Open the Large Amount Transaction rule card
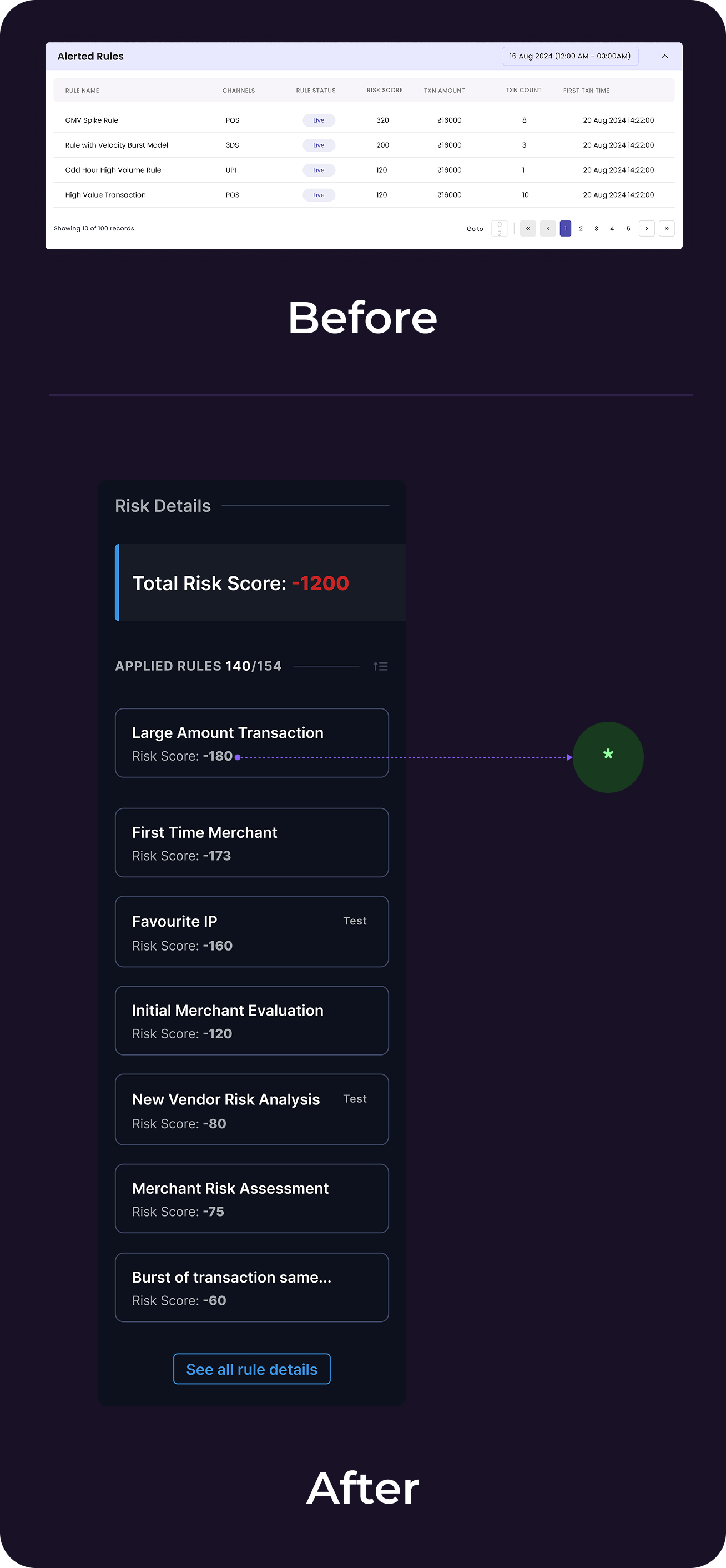This screenshot has height=1568, width=726. 251,742
